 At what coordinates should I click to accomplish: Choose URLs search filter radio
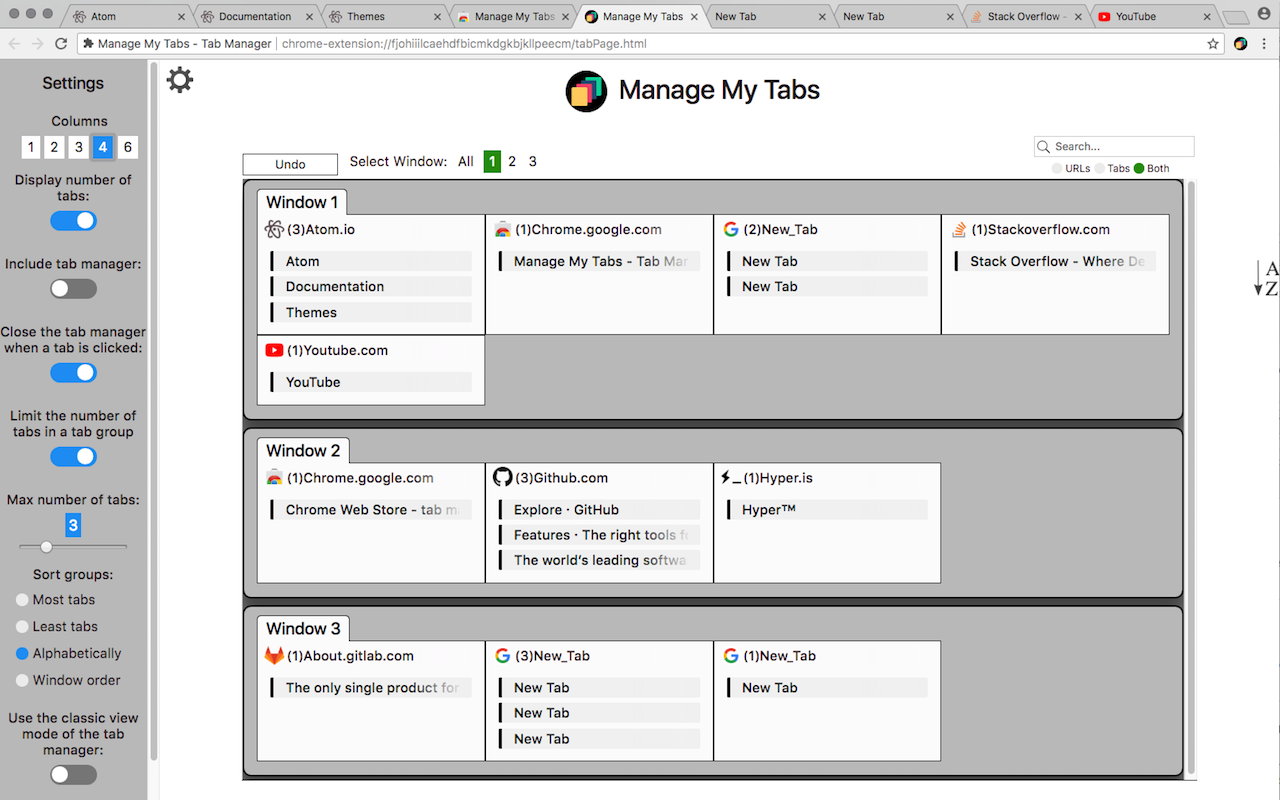(x=1057, y=169)
